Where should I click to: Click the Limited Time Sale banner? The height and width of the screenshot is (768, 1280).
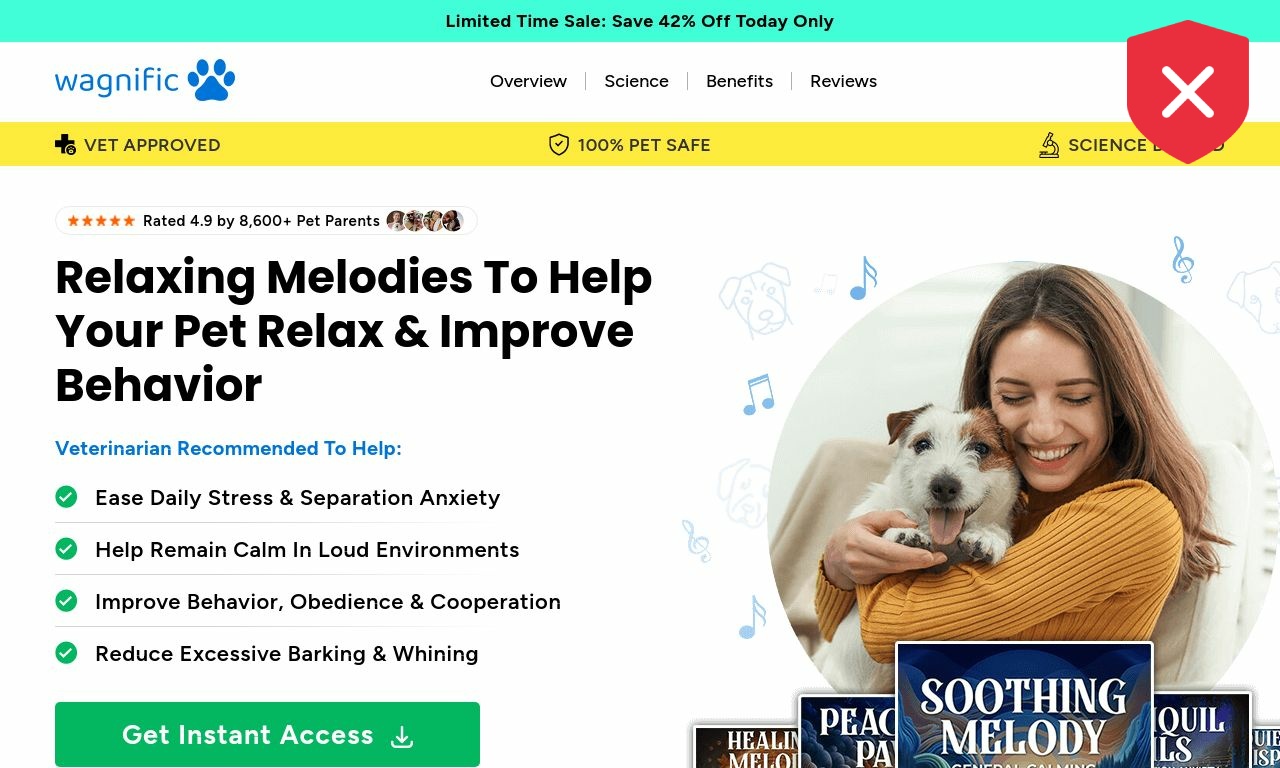(x=640, y=21)
